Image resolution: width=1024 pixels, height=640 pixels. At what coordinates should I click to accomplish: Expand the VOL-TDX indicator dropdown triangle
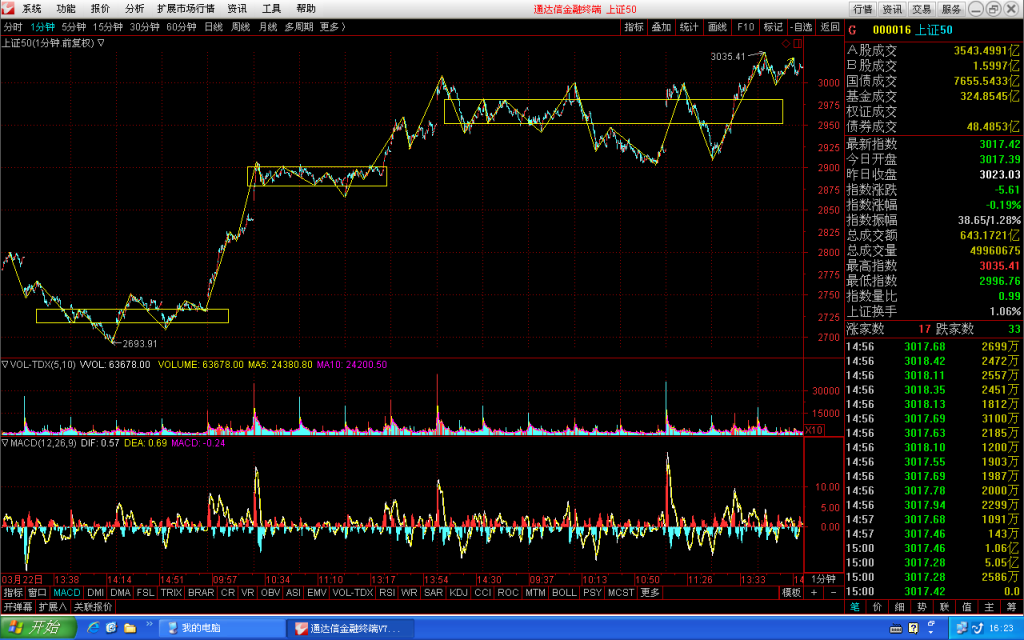[5, 364]
